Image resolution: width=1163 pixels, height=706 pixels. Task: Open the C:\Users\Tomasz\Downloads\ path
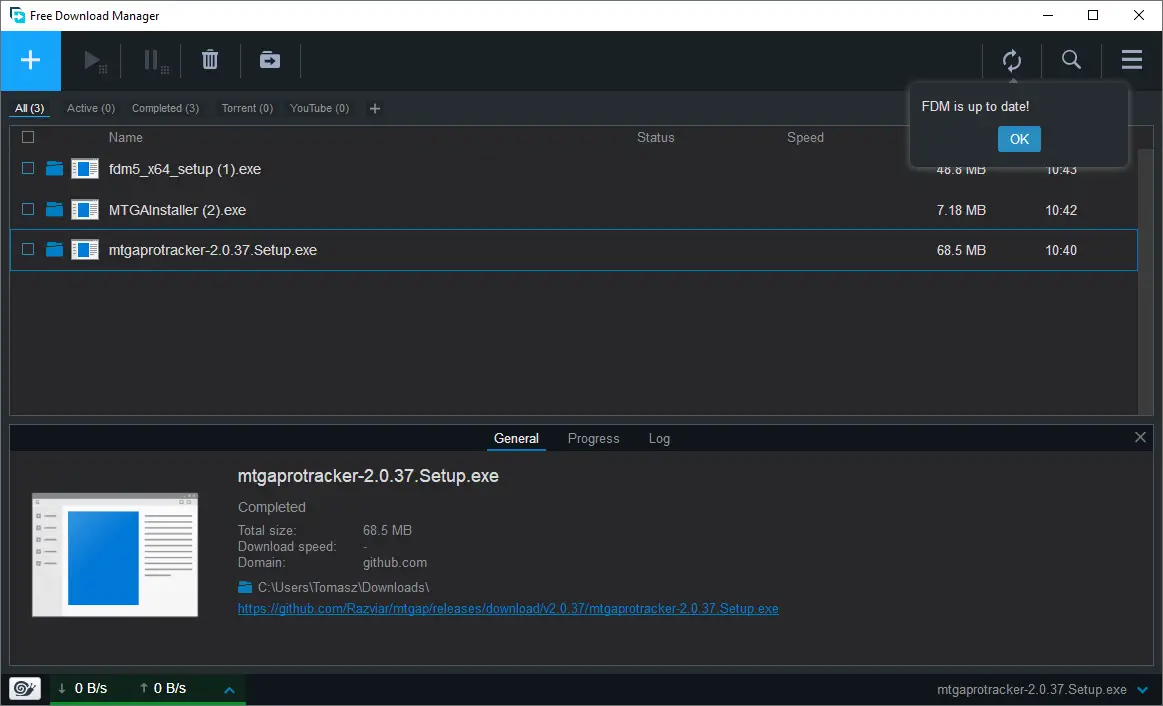343,587
